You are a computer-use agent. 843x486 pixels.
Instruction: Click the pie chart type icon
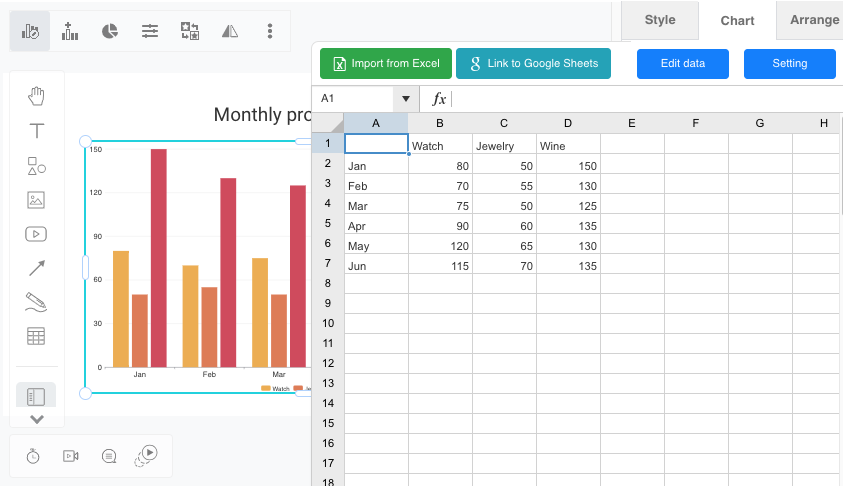point(110,31)
